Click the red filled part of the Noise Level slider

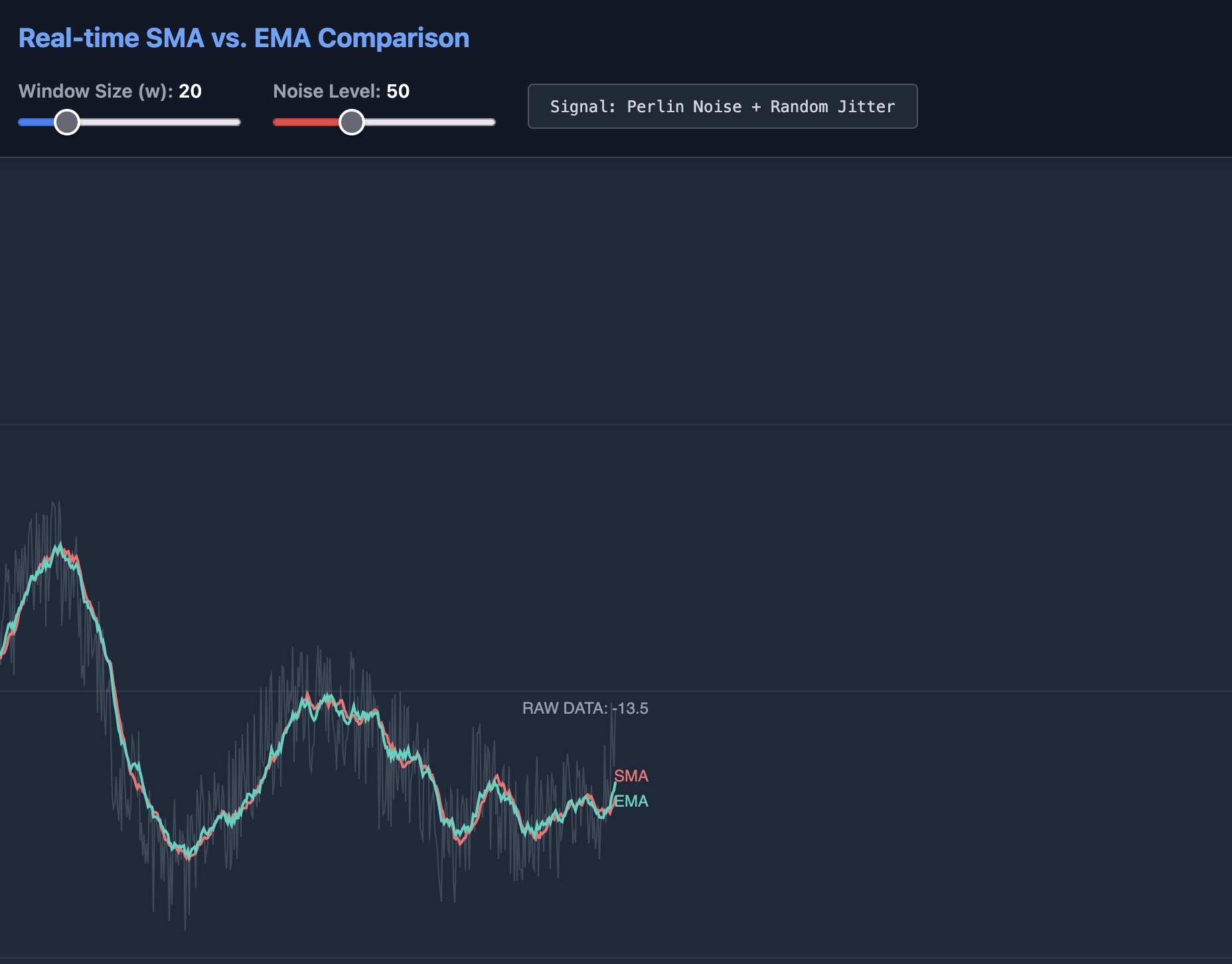[305, 122]
